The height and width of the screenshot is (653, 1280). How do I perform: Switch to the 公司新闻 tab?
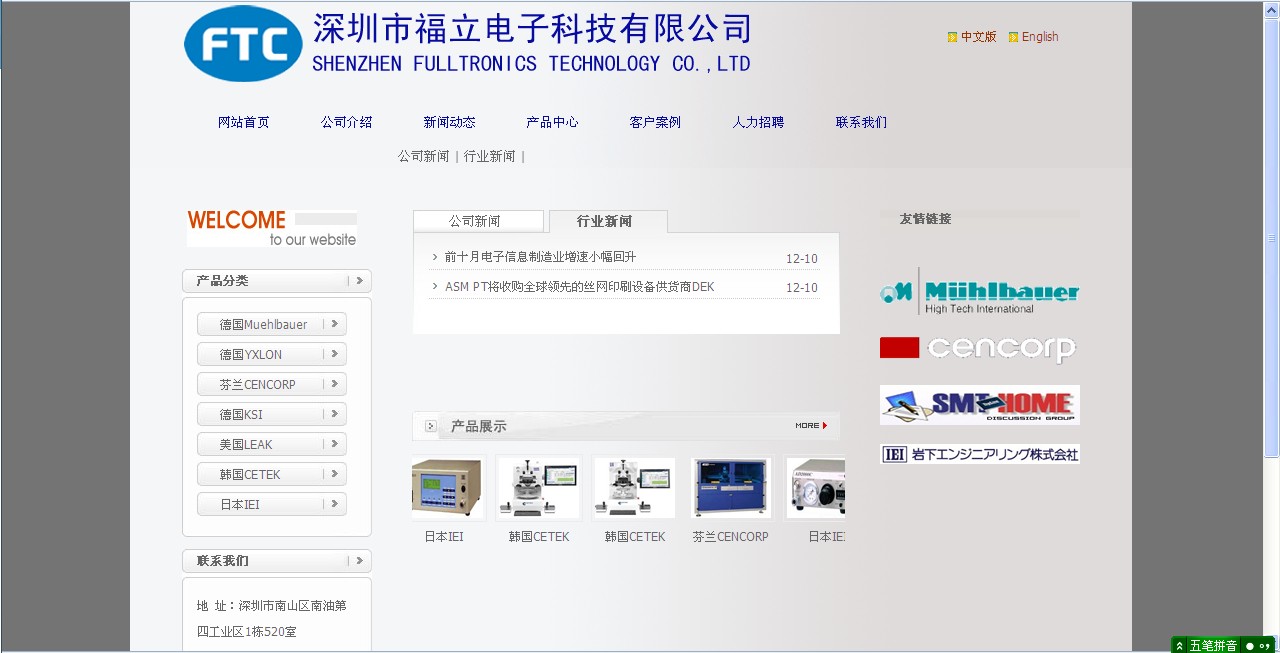point(475,221)
